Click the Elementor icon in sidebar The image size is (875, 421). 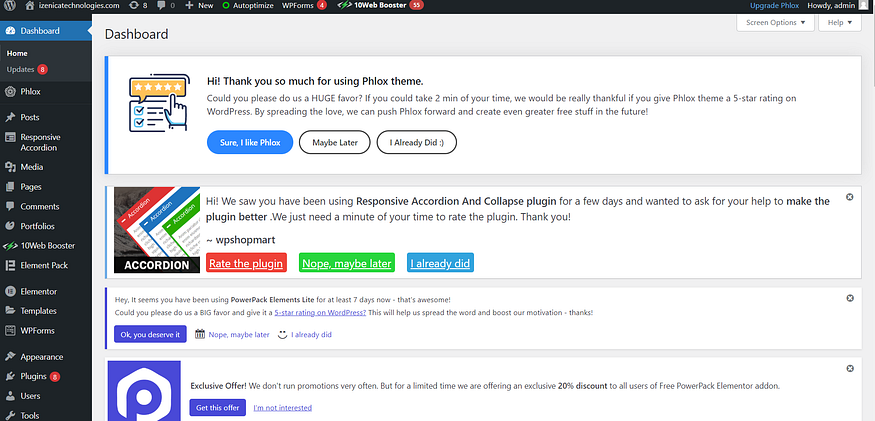(x=10, y=291)
